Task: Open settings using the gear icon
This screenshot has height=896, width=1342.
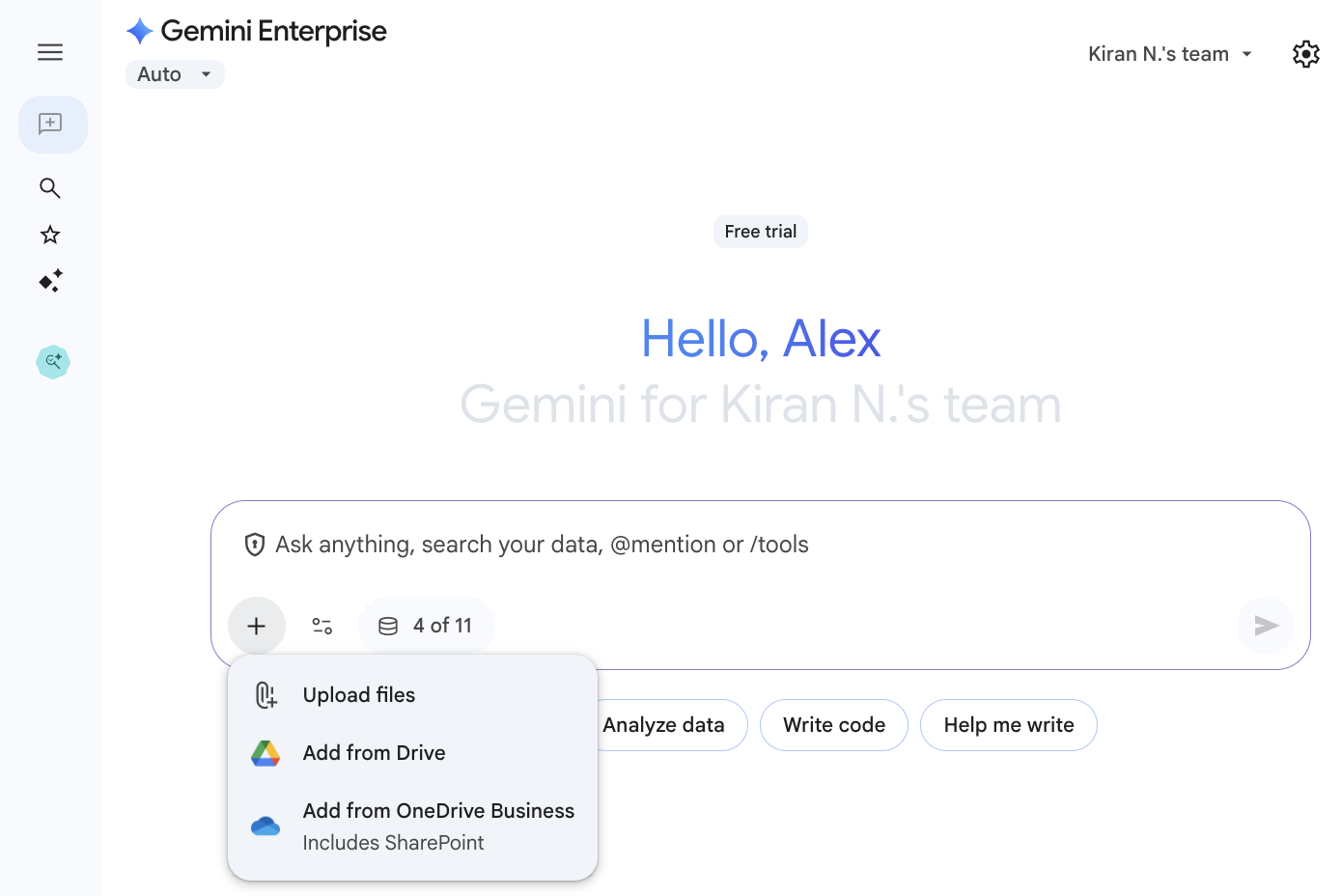Action: click(1305, 54)
